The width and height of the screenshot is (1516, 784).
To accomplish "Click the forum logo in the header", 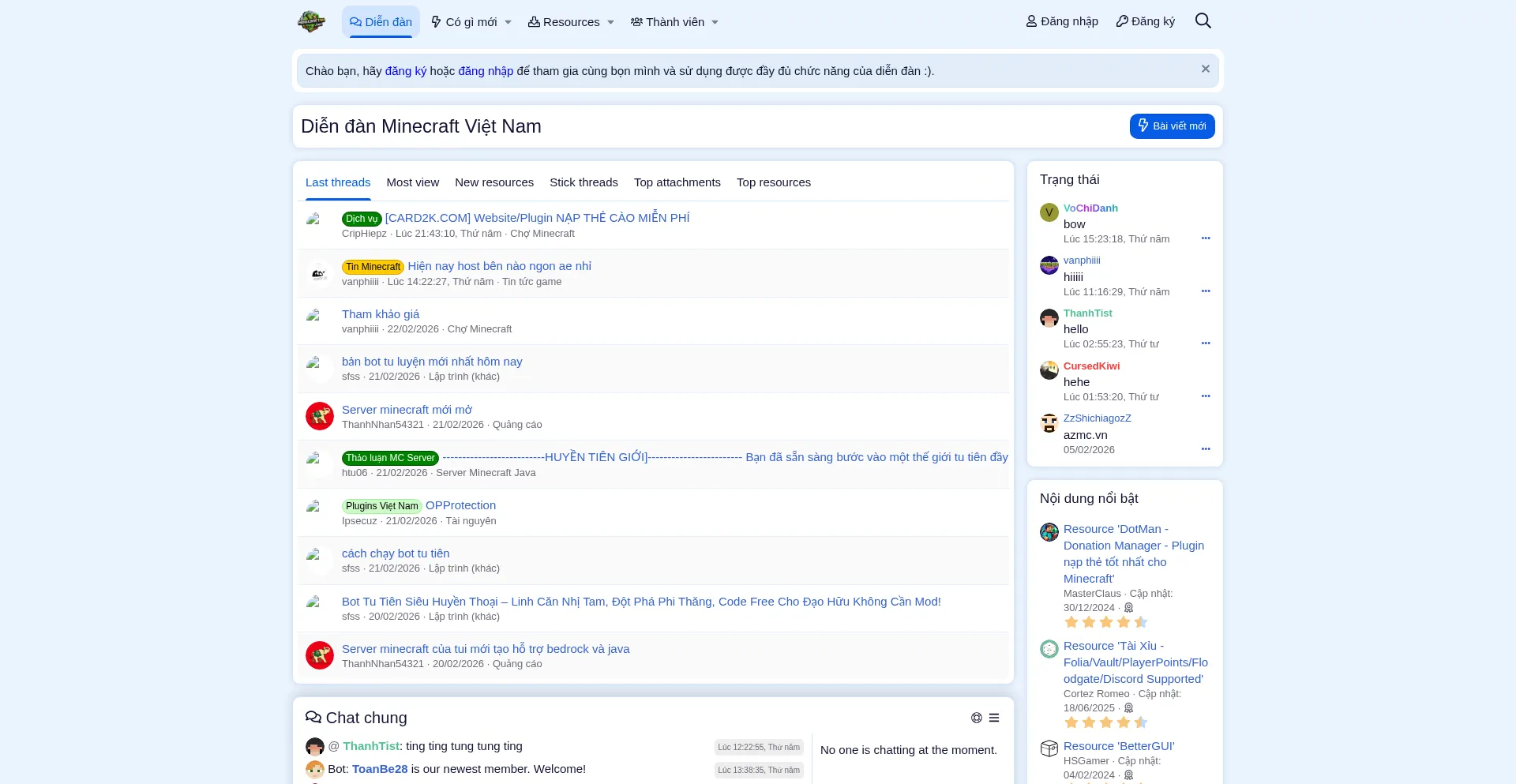I will [x=311, y=21].
